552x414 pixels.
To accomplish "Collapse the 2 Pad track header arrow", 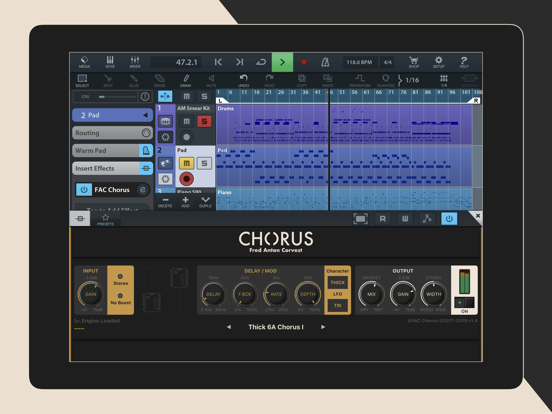I will pos(145,115).
